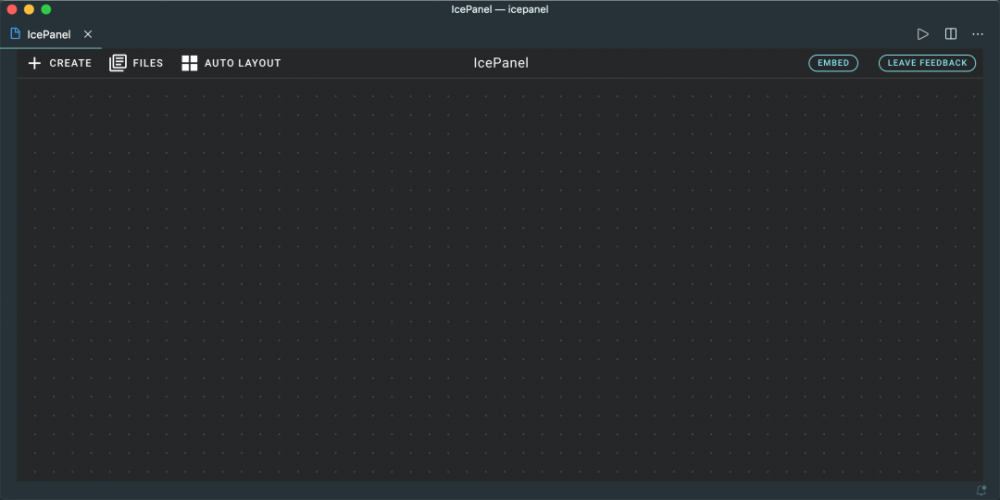Image resolution: width=1000 pixels, height=500 pixels.
Task: Minimize the window with yellow button
Action: (x=29, y=10)
